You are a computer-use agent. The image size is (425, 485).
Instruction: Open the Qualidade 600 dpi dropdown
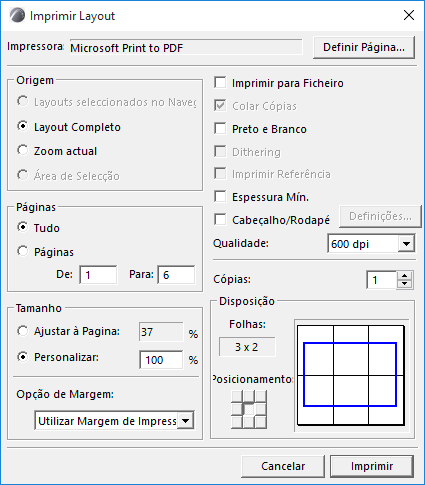tap(371, 244)
